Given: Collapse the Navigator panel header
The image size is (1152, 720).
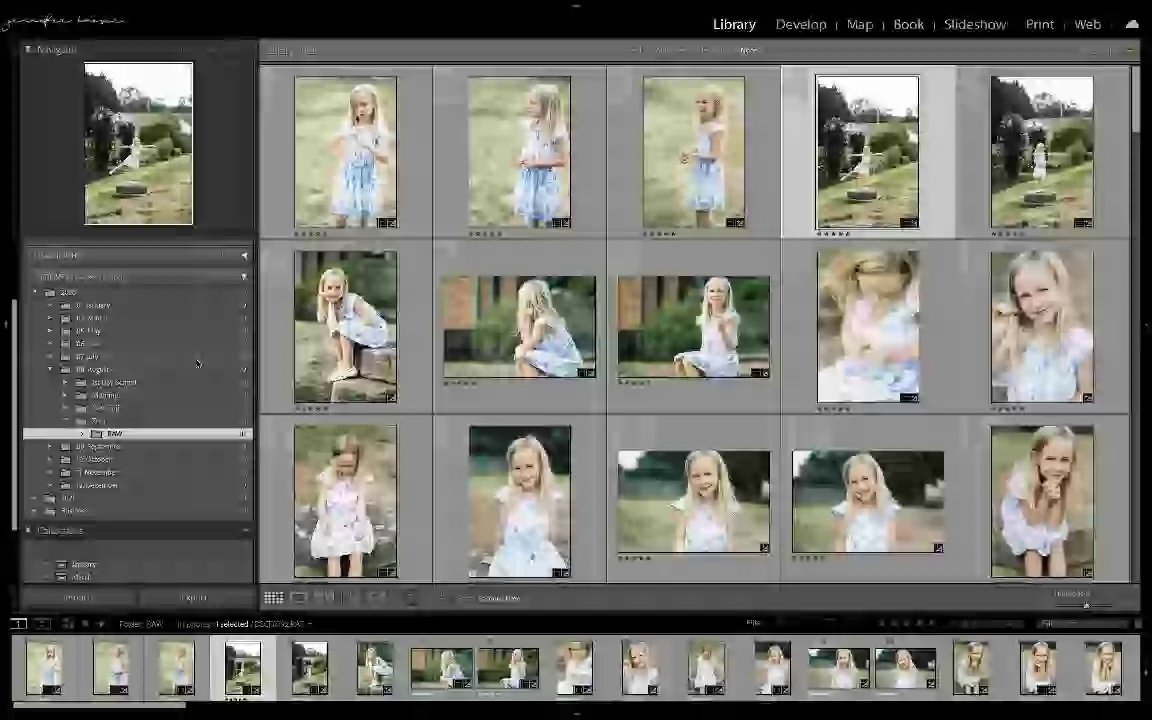Looking at the screenshot, I should coord(138,49).
